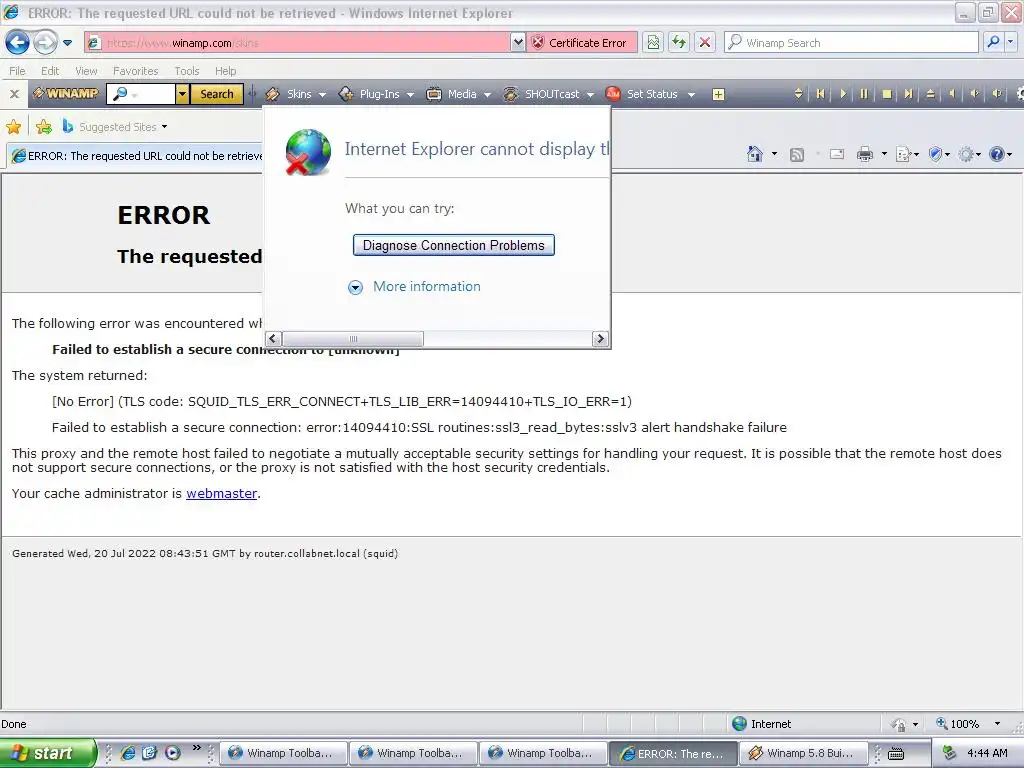Select the ERROR page browser tab
The image size is (1024, 768).
point(135,156)
